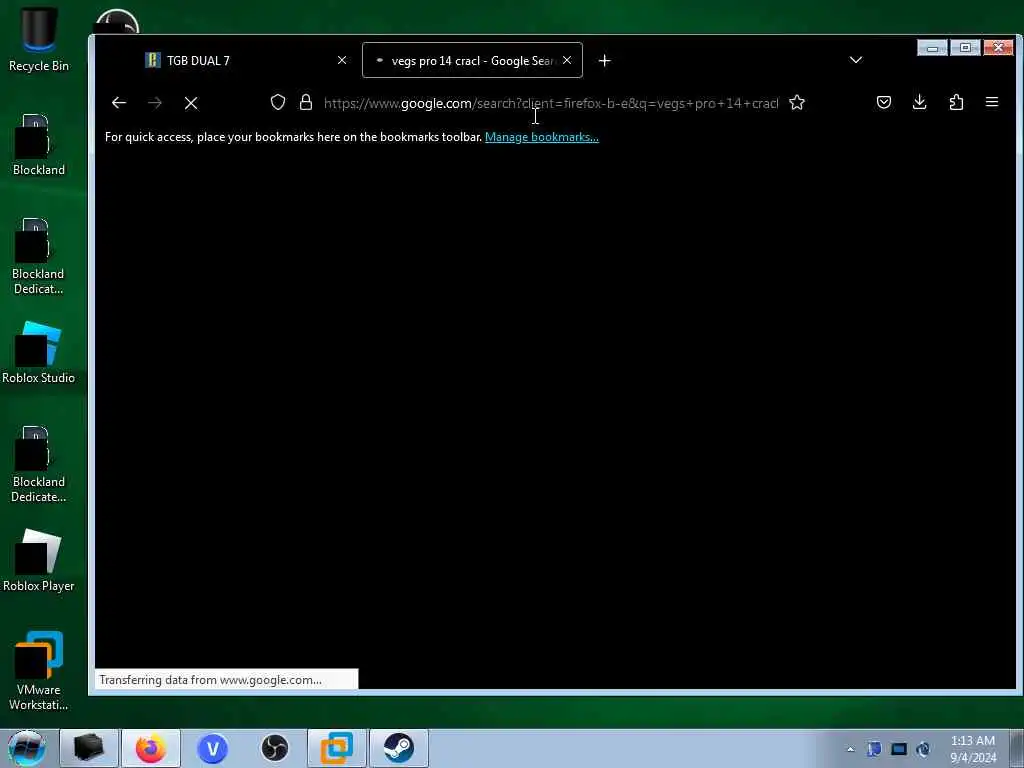Open the V app on taskbar
This screenshot has width=1024, height=768.
pos(213,748)
